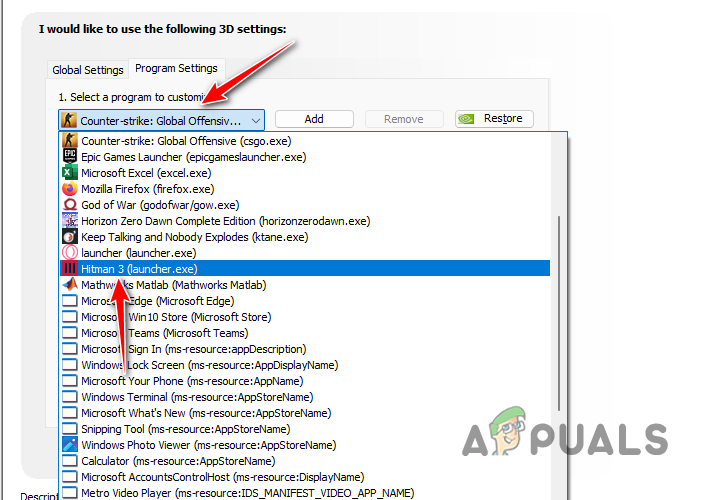Click the Add button

click(x=314, y=119)
